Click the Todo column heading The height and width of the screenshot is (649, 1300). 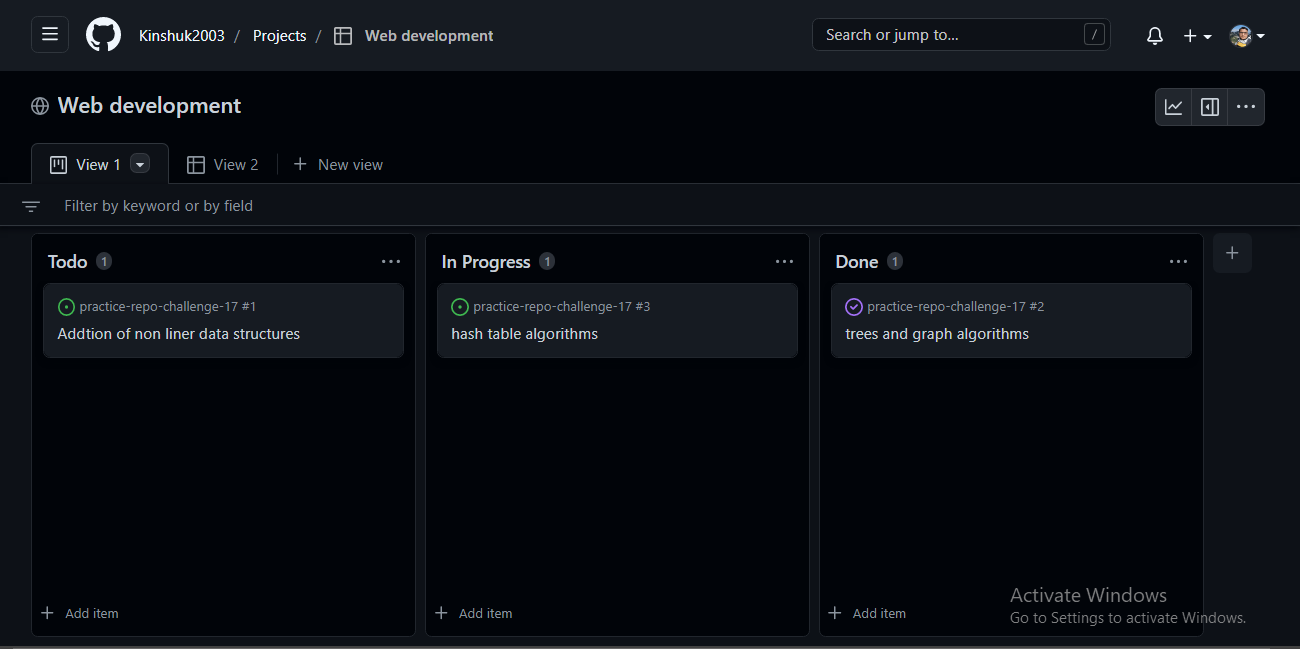68,261
